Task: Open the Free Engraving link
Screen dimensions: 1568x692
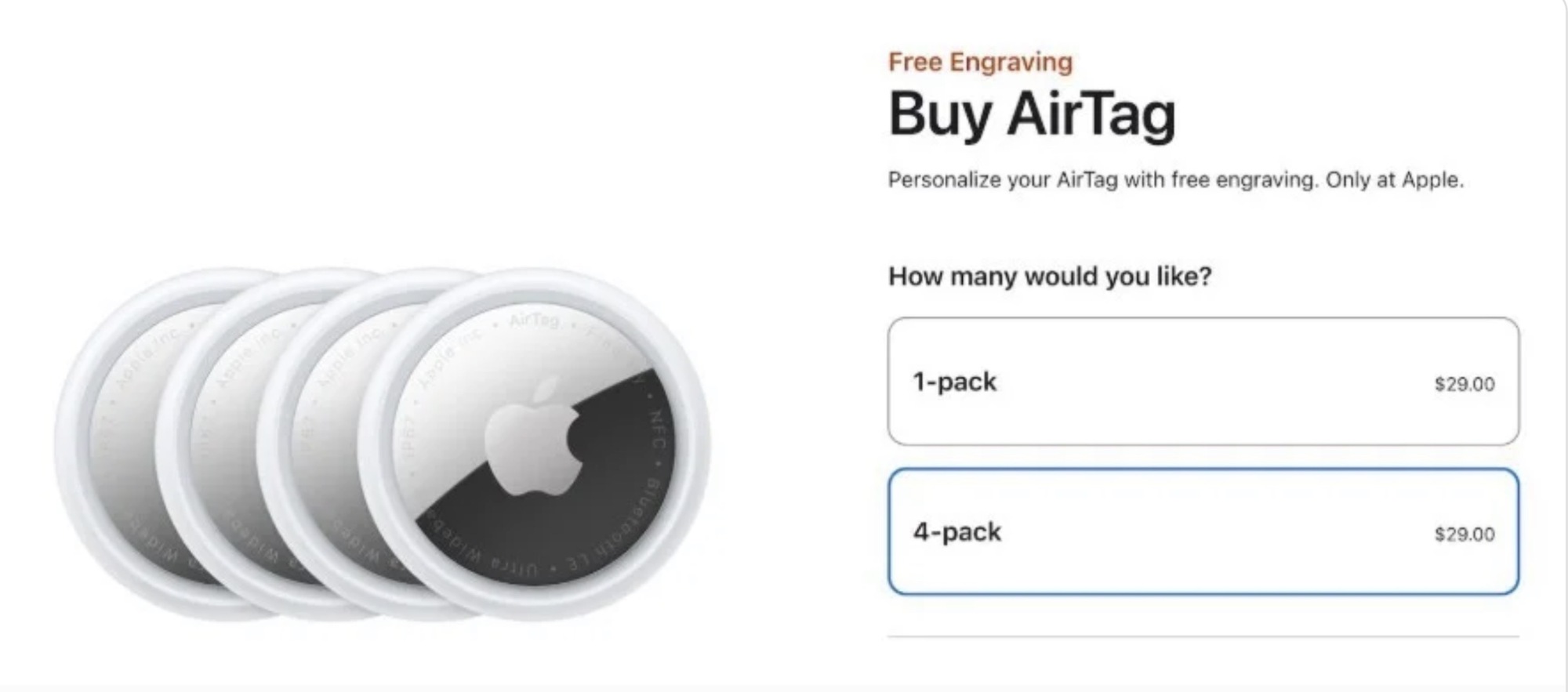Action: [980, 61]
